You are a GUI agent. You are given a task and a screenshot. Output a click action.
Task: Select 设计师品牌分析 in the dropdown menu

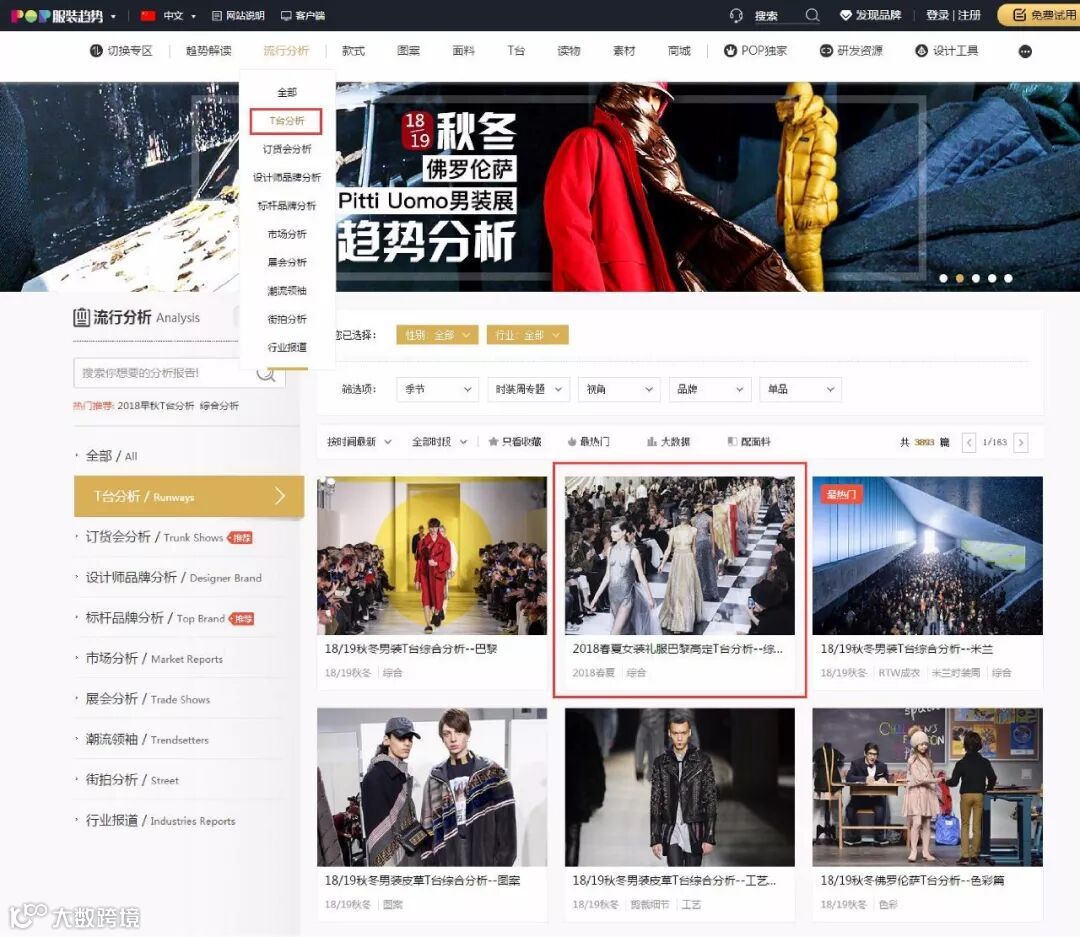287,177
